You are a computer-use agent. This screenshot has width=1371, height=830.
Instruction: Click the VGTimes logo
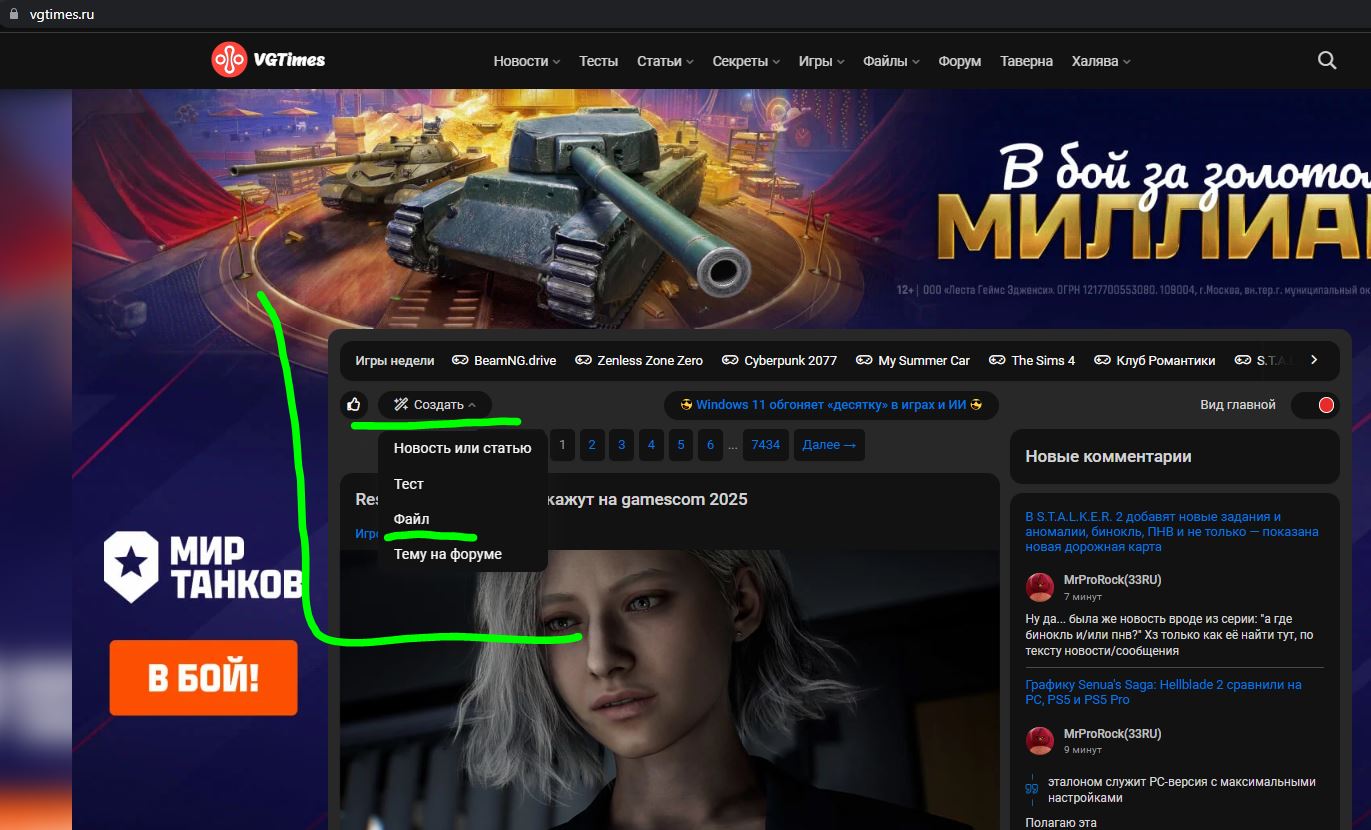pos(268,60)
